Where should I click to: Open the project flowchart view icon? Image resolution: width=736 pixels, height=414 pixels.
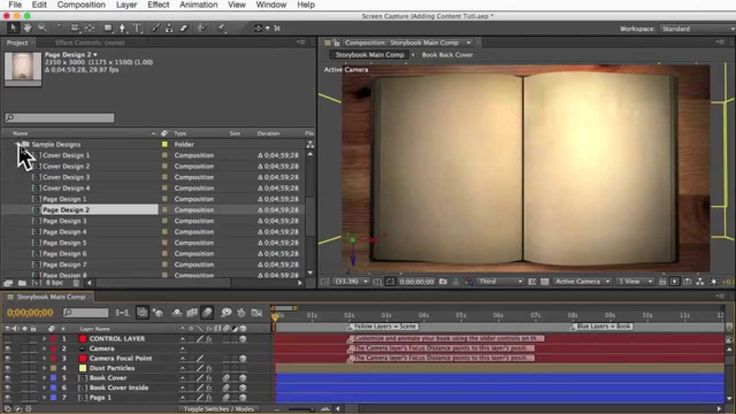[310, 145]
